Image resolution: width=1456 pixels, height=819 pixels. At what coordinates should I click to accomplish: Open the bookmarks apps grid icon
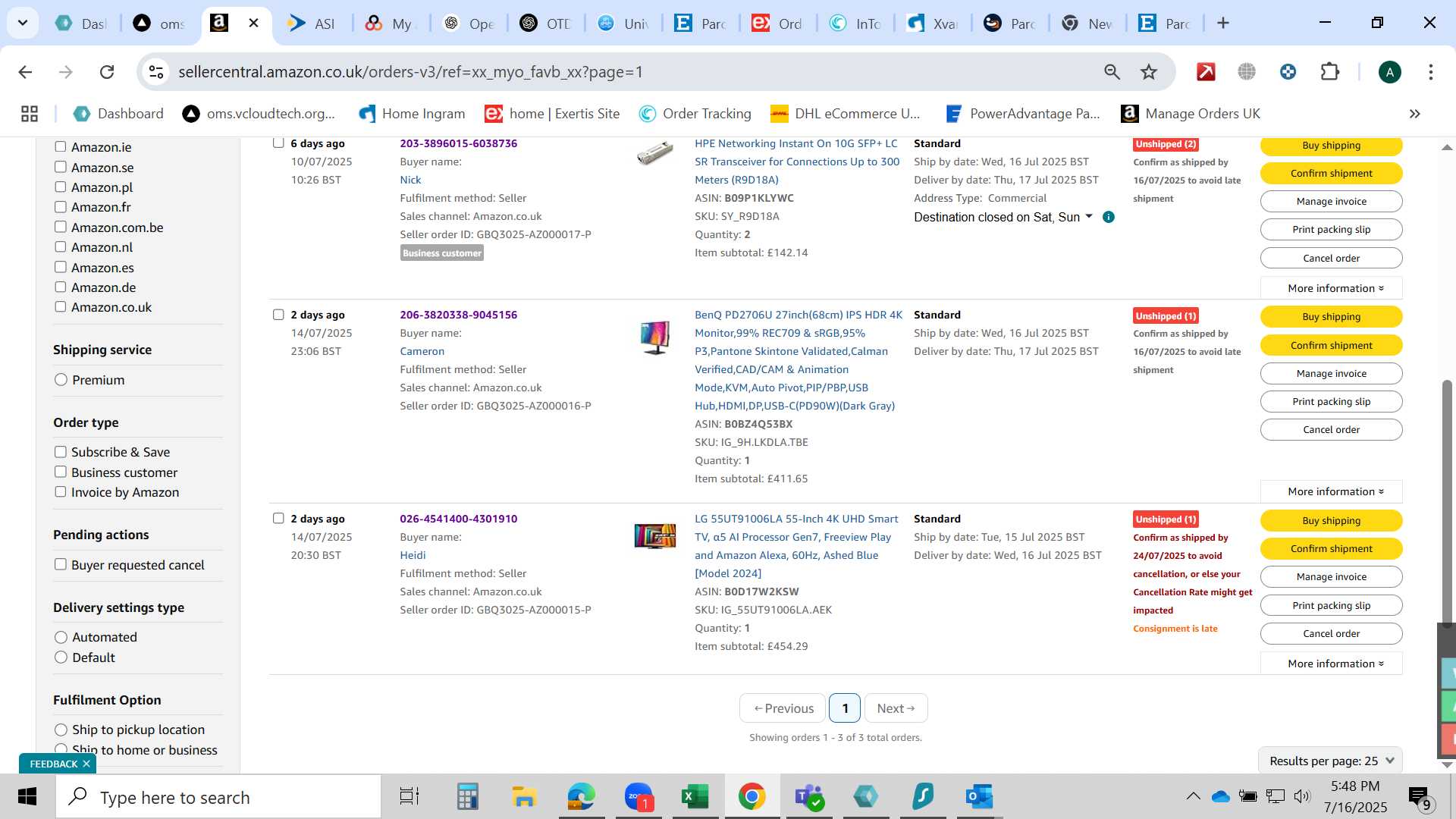[x=30, y=114]
